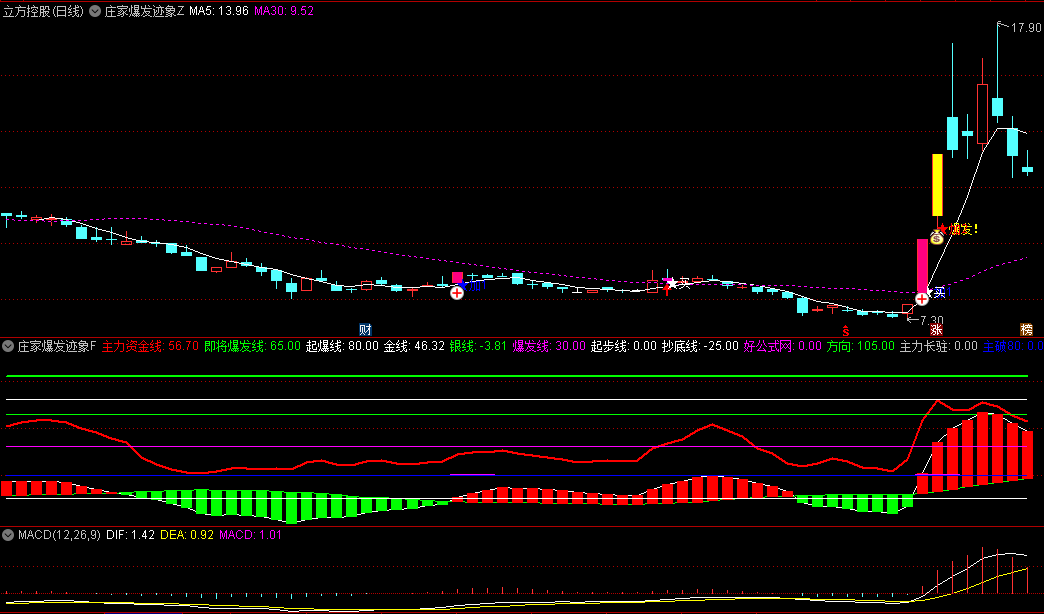Click the 庄家爆发迹象F indicator name
The image size is (1044, 614).
57,346
